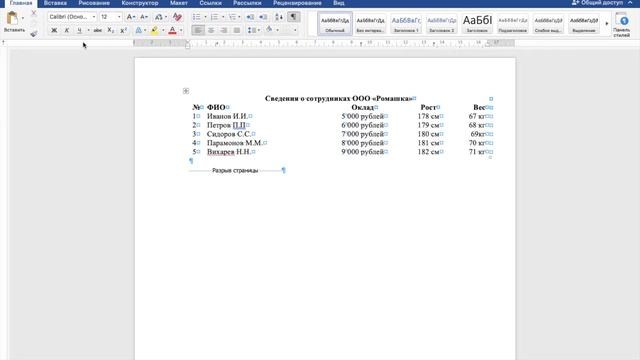This screenshot has height=360, width=640.
Task: Apply text effects with the outlined A
Action: click(x=139, y=30)
